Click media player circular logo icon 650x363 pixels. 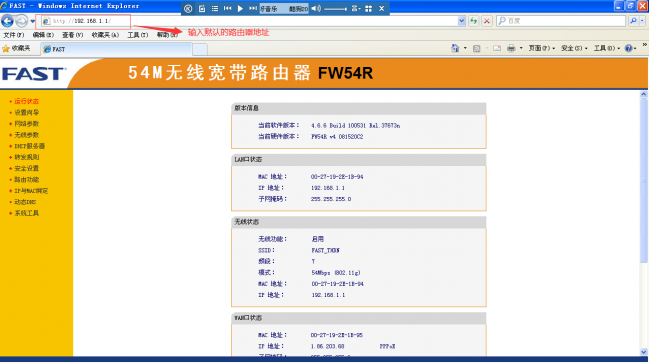coord(188,8)
